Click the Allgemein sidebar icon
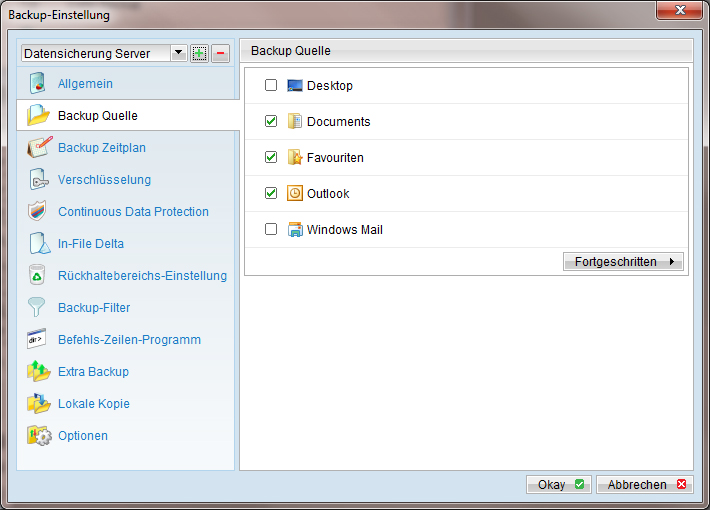Screen dimensions: 710x510 click(38, 83)
